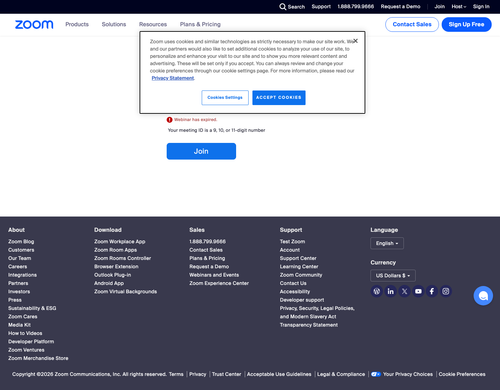Image resolution: width=500 pixels, height=390 pixels.
Task: Open Zoom Virtual Backgrounds link
Action: coord(125,292)
